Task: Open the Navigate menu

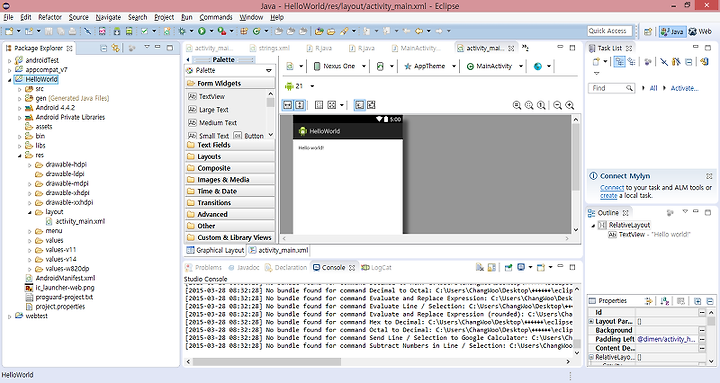Action: pos(108,17)
